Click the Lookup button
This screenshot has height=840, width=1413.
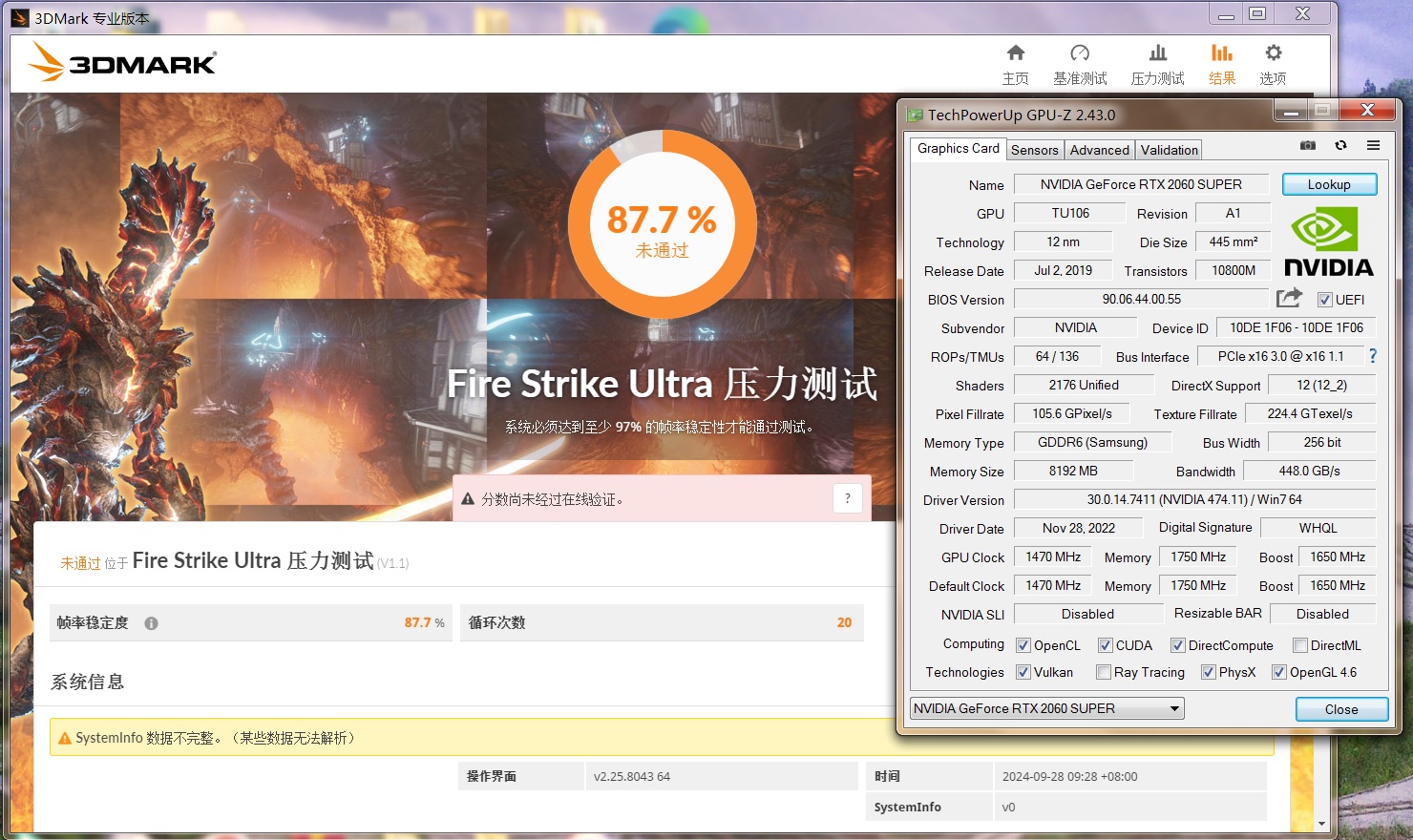click(1329, 184)
